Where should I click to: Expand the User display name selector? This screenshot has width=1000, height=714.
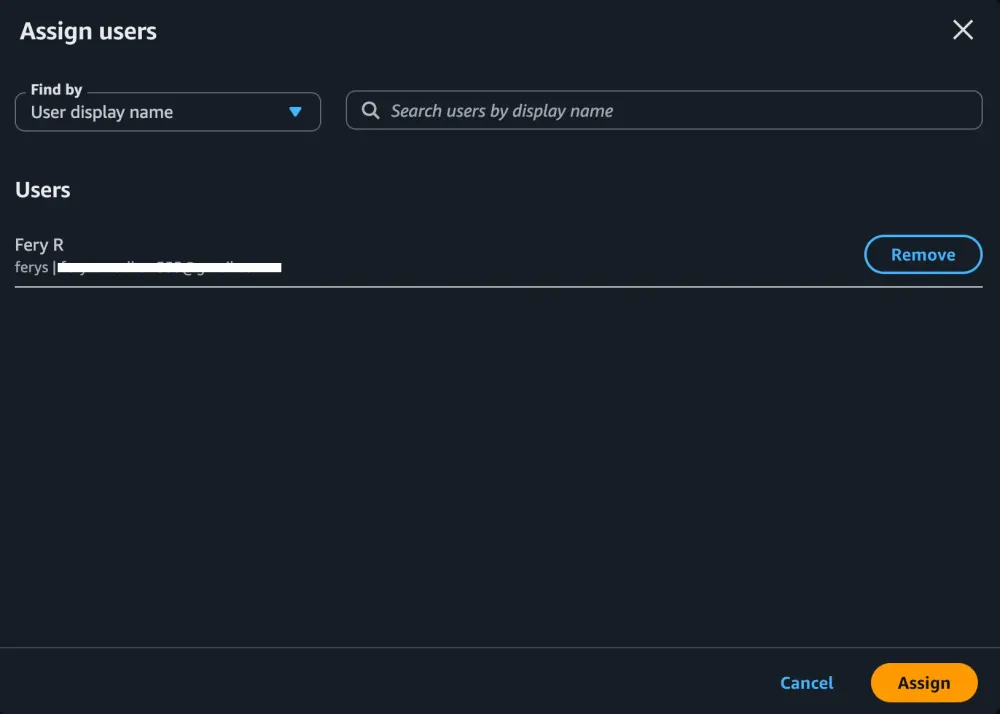pyautogui.click(x=167, y=112)
